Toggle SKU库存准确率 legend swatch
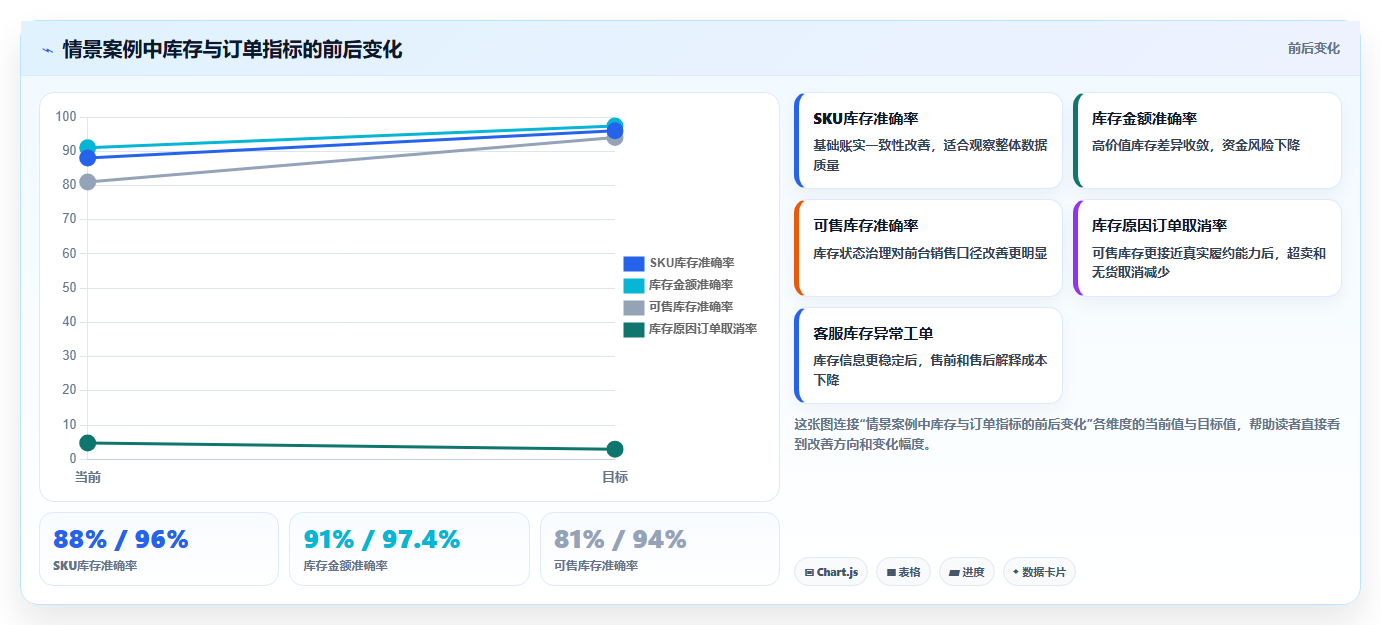The image size is (1381, 625). [634, 263]
